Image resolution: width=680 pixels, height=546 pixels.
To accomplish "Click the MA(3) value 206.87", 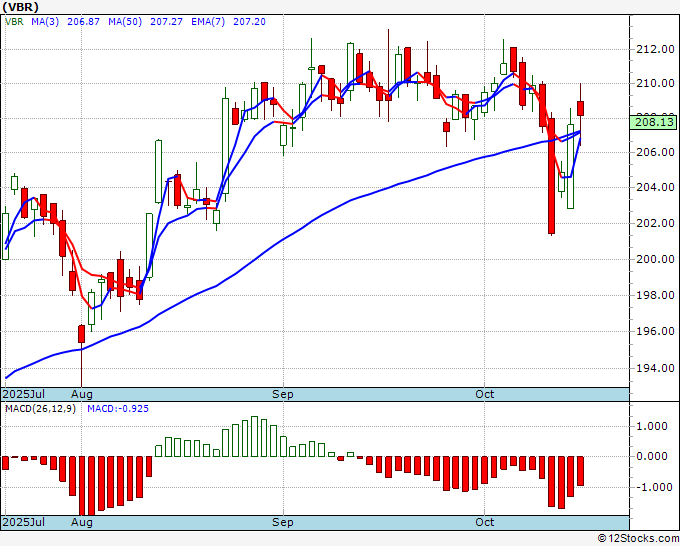I will pos(83,22).
